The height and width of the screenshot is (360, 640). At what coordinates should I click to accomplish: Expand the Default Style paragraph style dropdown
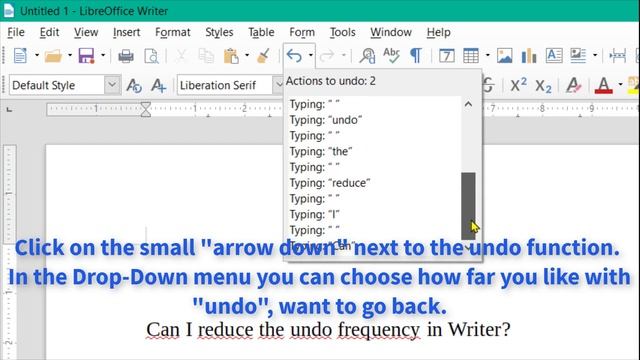pyautogui.click(x=112, y=85)
